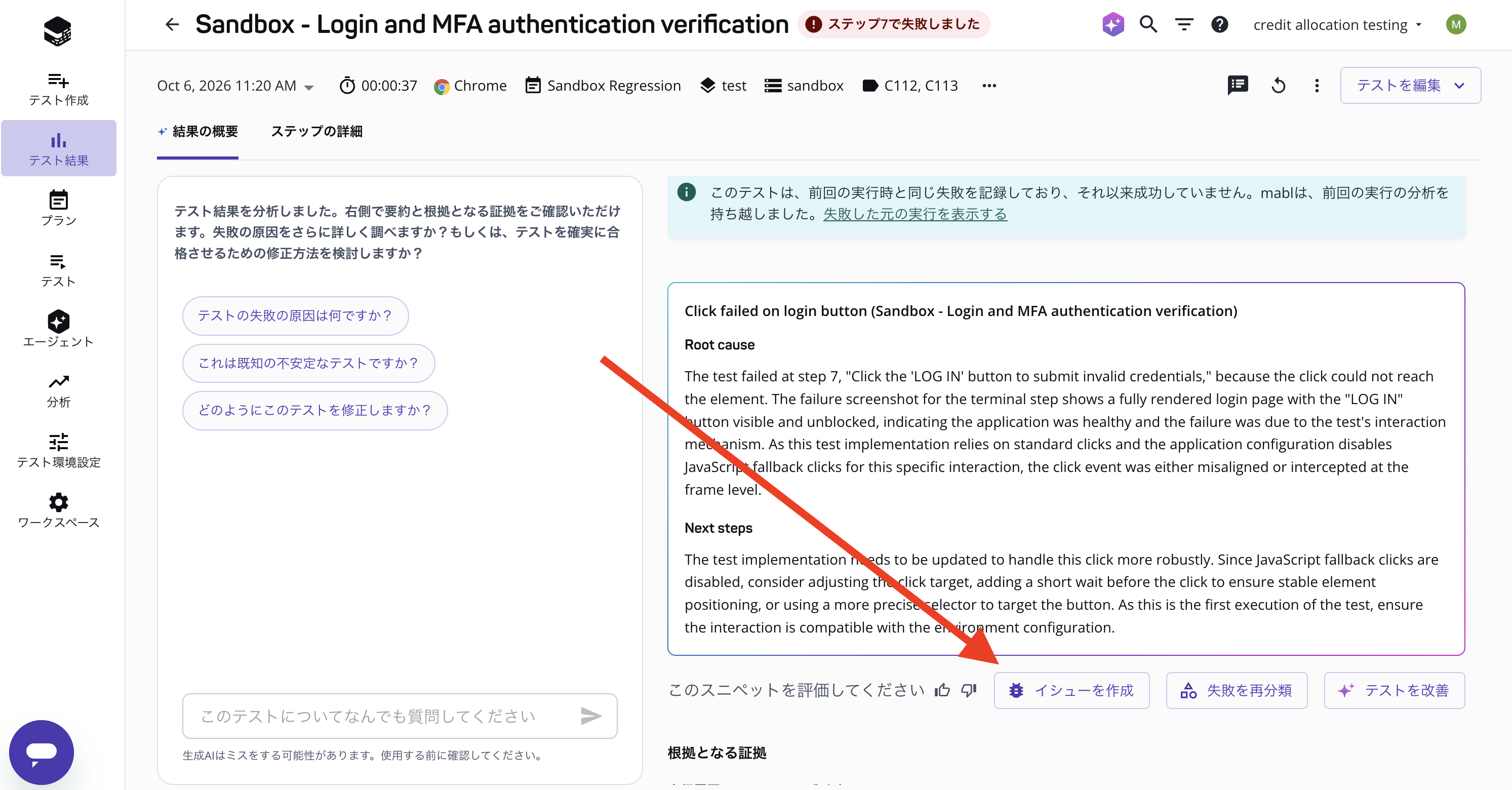The height and width of the screenshot is (790, 1512).
Task: Switch to the 結果の概要 tab
Action: pyautogui.click(x=198, y=132)
